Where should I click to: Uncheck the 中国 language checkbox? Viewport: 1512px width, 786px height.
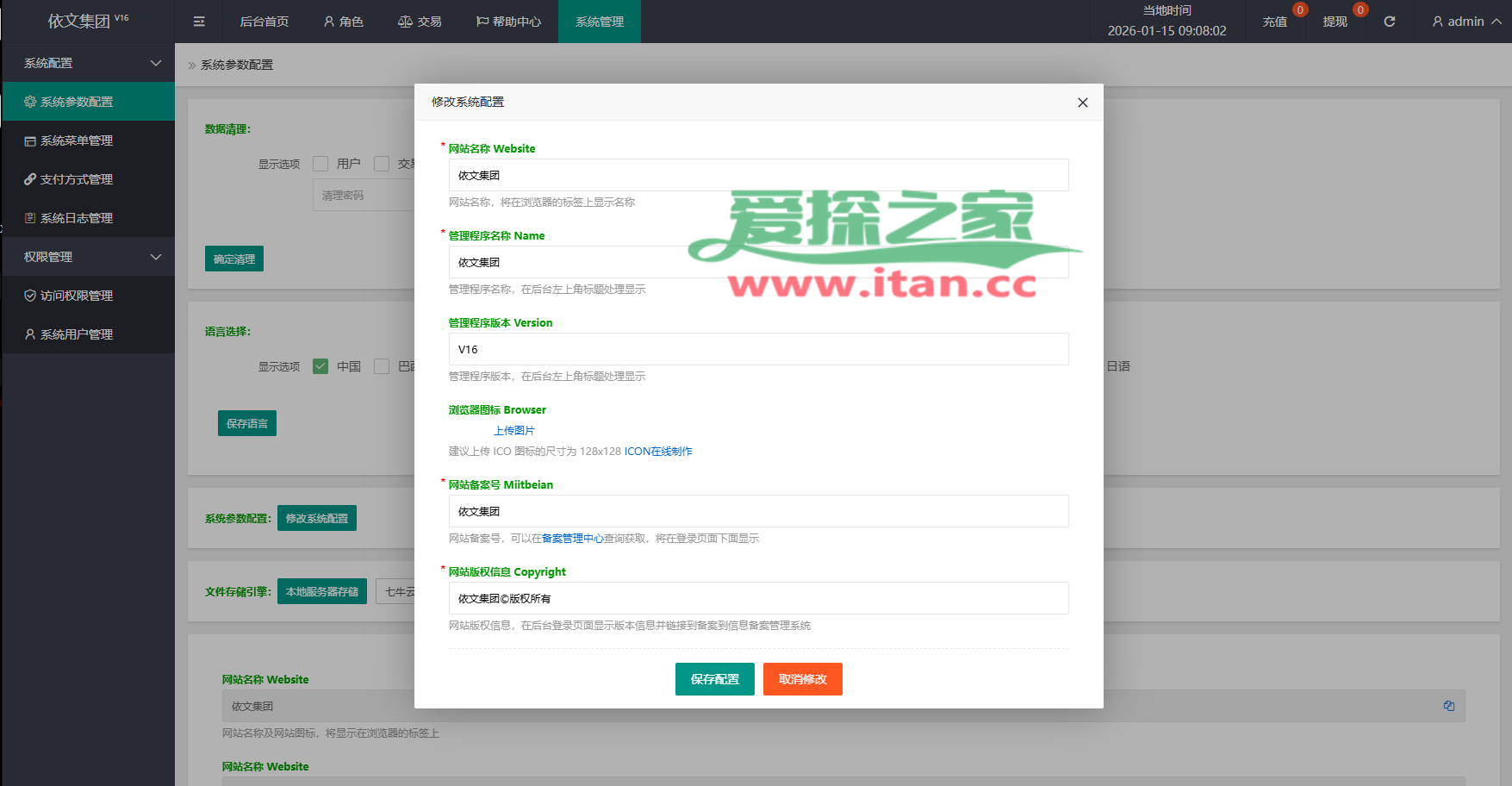tap(320, 366)
